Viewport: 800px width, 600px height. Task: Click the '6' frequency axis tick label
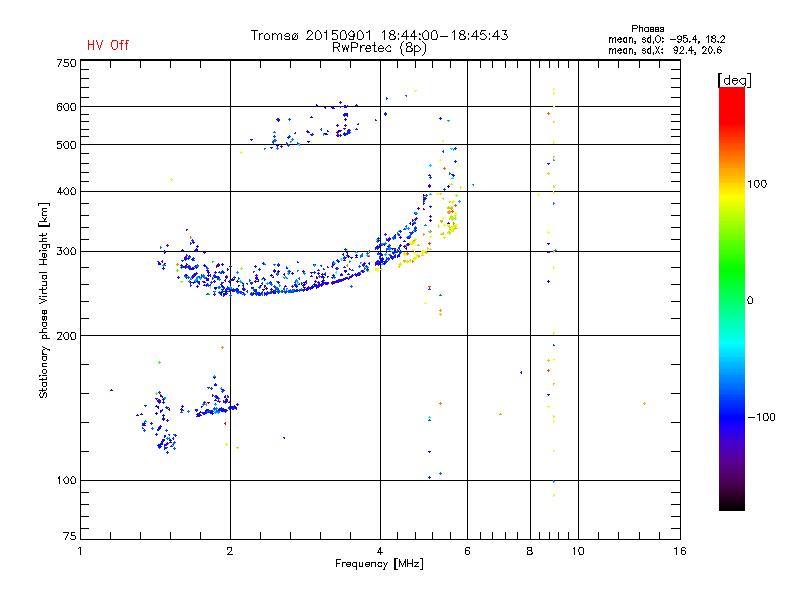[467, 551]
